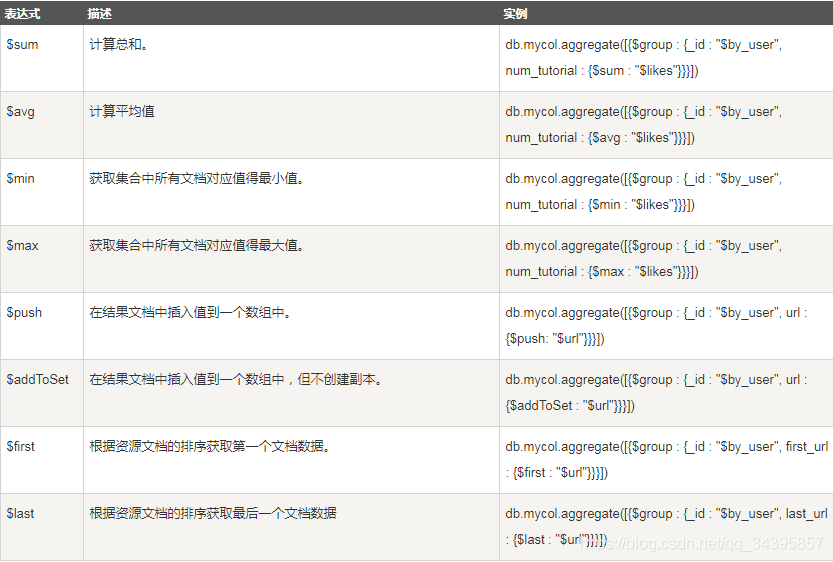Click the 表达式 column header
Screen dimensions: 833x562
(x=22, y=13)
